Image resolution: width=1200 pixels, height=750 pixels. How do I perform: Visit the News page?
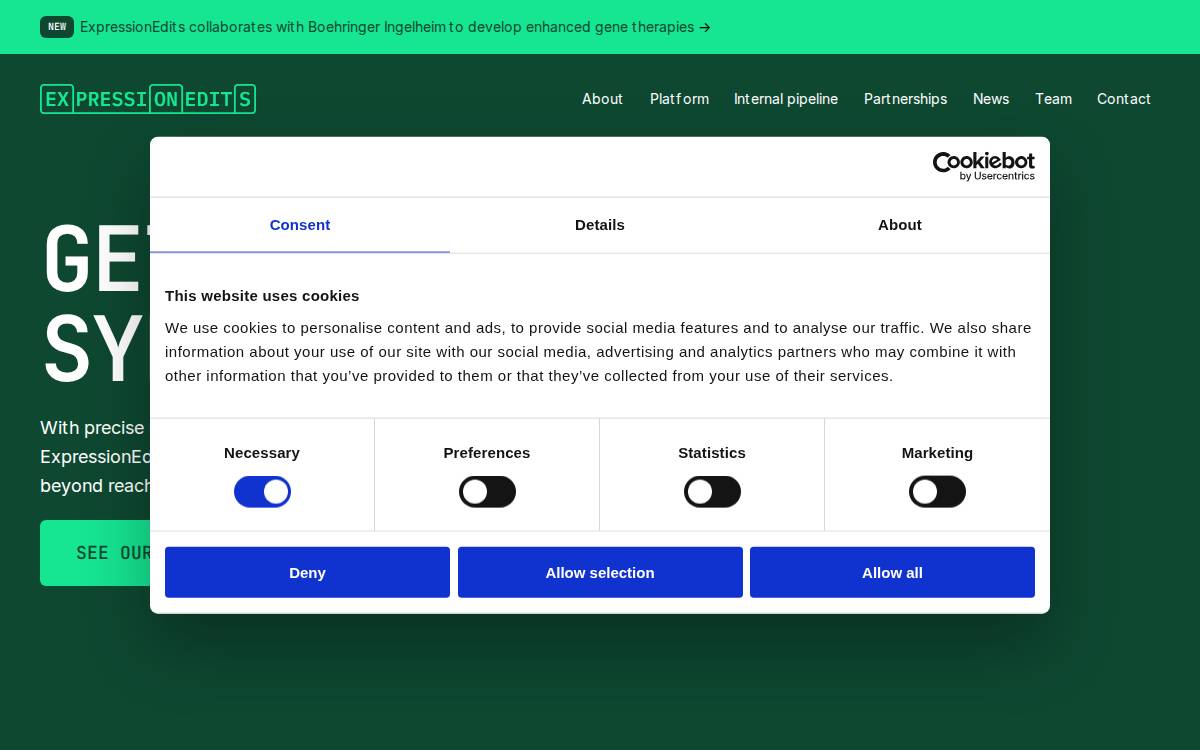point(991,99)
